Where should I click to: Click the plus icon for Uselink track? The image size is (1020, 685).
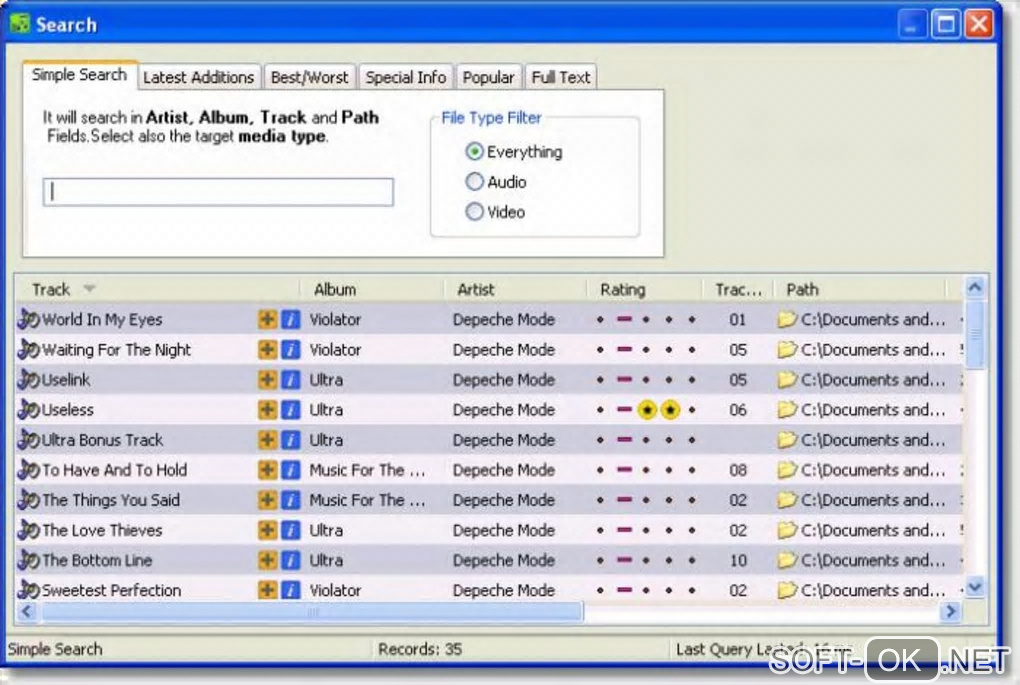click(267, 379)
